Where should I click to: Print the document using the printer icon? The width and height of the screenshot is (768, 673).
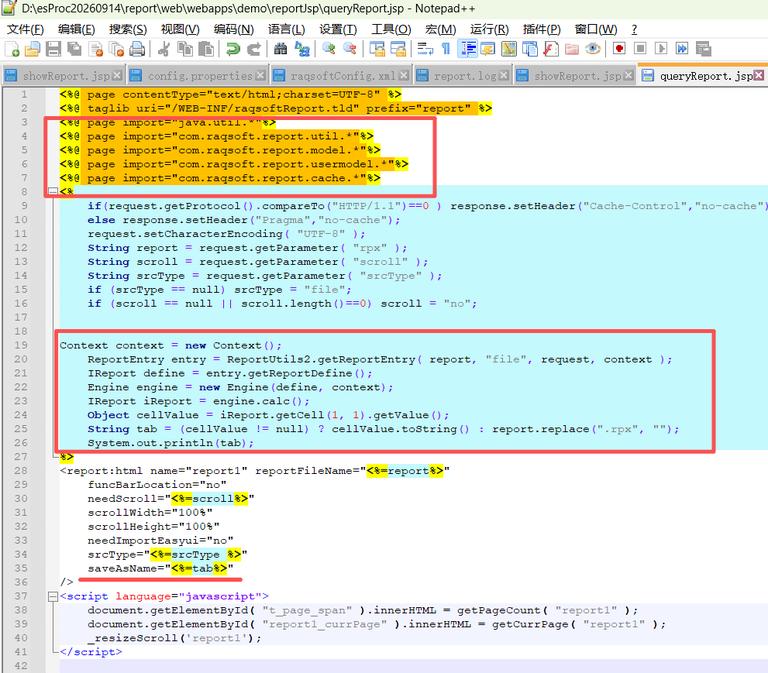138,49
